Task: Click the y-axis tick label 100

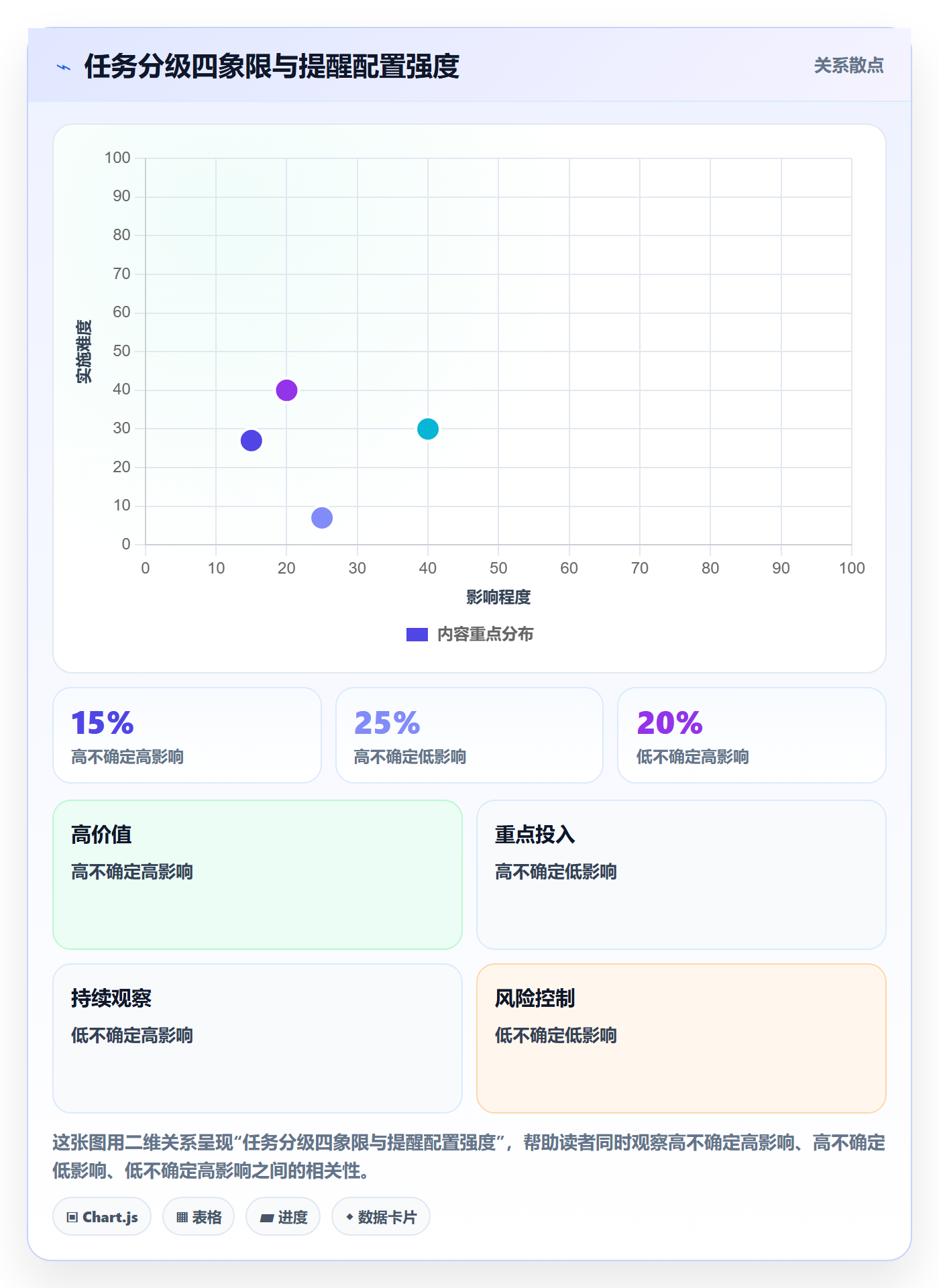Action: coord(117,158)
